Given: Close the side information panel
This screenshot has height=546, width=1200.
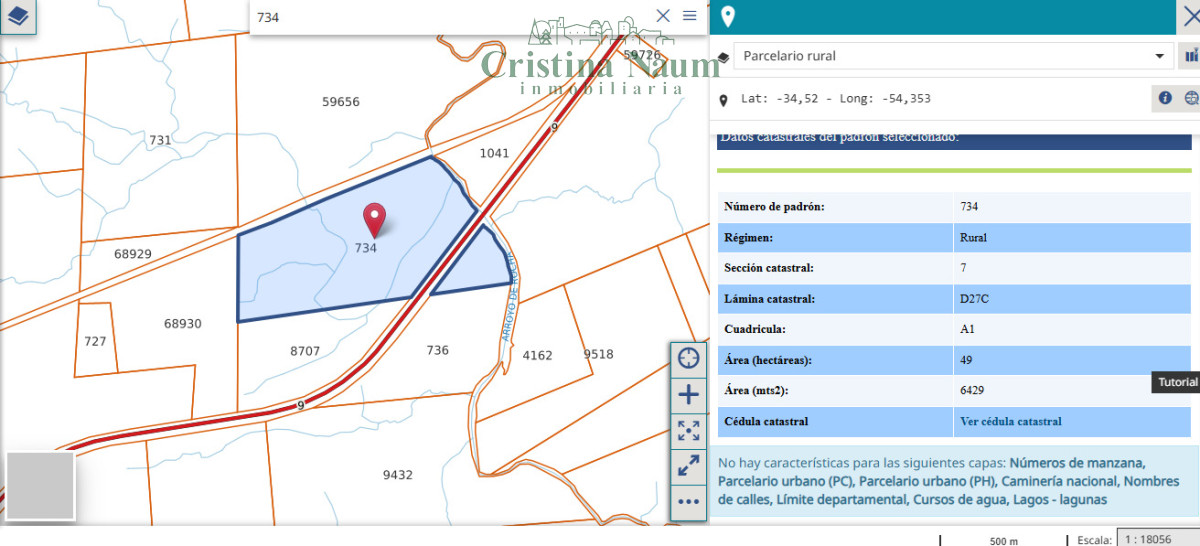Looking at the screenshot, I should point(1190,16).
